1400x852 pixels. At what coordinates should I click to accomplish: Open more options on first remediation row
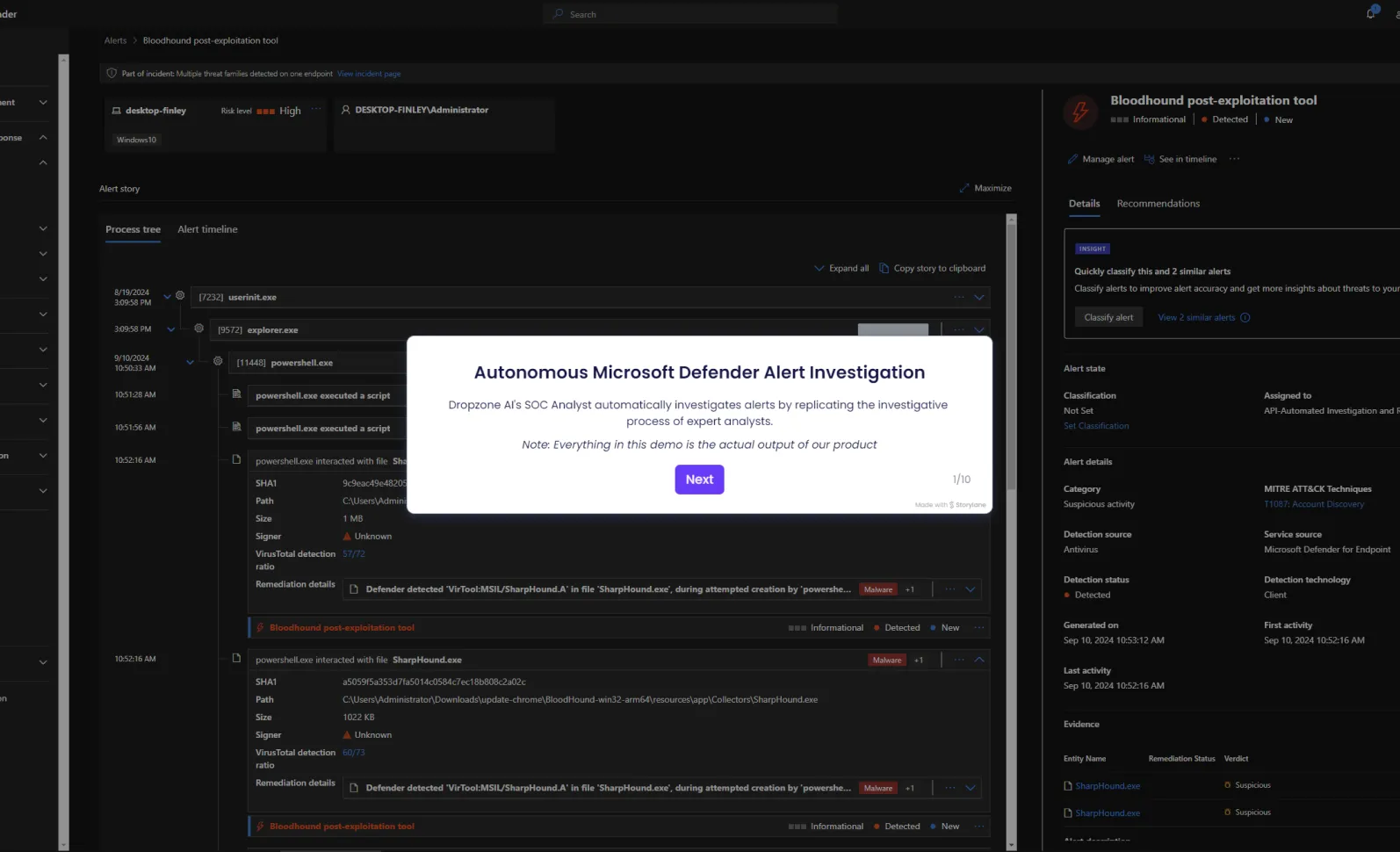[950, 589]
